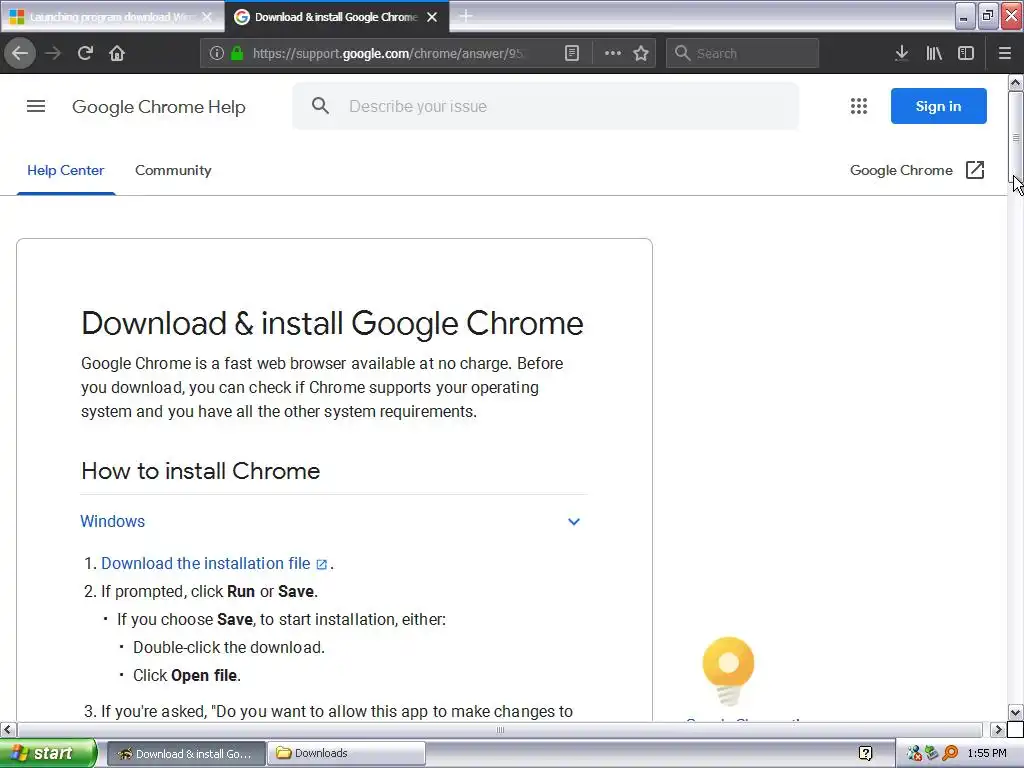Open Download the installation file link
This screenshot has height=768, width=1024.
[206, 563]
